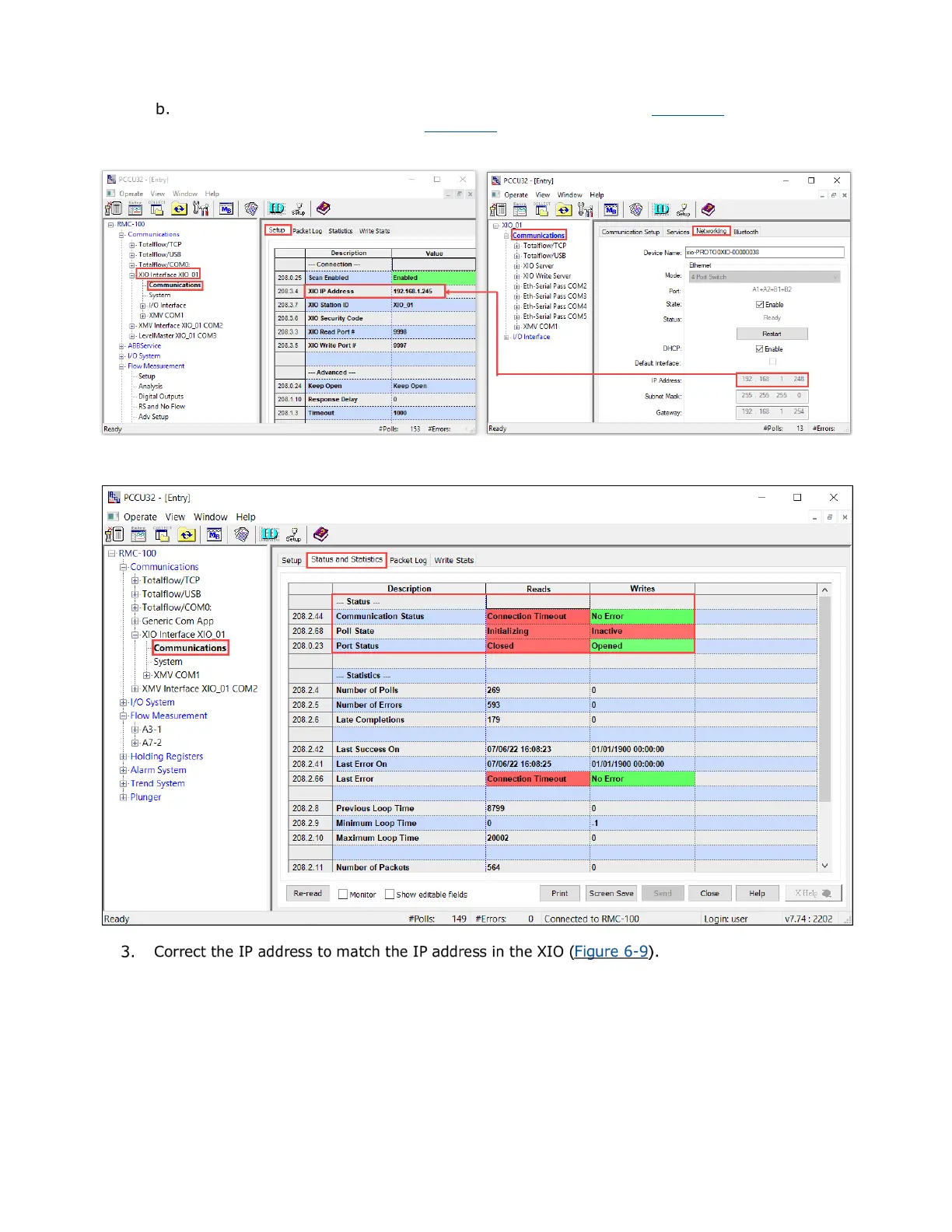This screenshot has height=1232, width=952.
Task: Click the Setup icon in the Status and Statistics window toolbar
Action: (293, 534)
